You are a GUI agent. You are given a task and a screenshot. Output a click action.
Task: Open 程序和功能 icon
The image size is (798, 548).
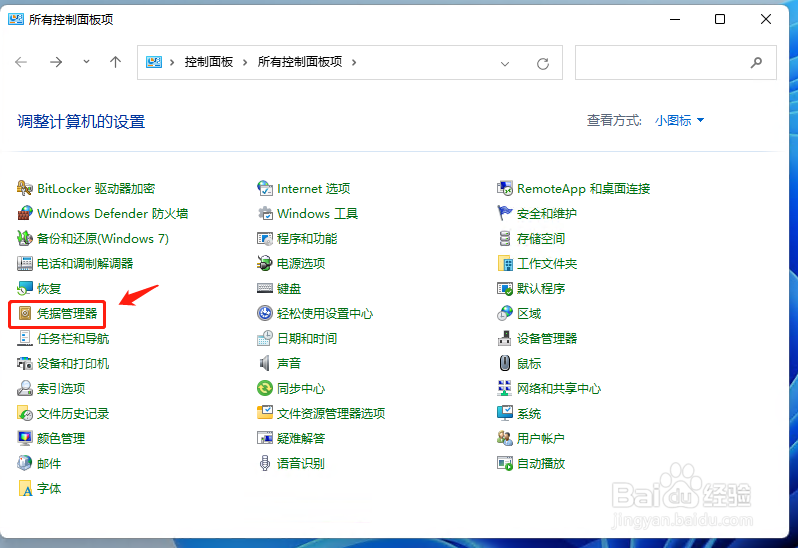(265, 238)
